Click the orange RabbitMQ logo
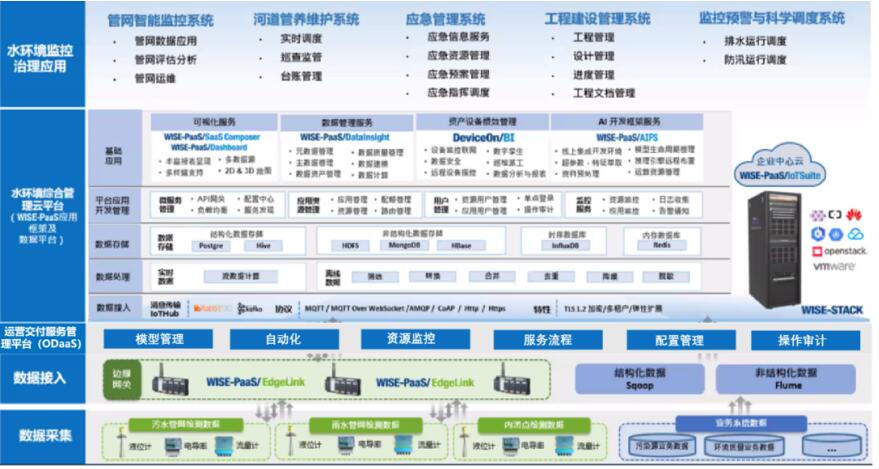 [x=212, y=308]
